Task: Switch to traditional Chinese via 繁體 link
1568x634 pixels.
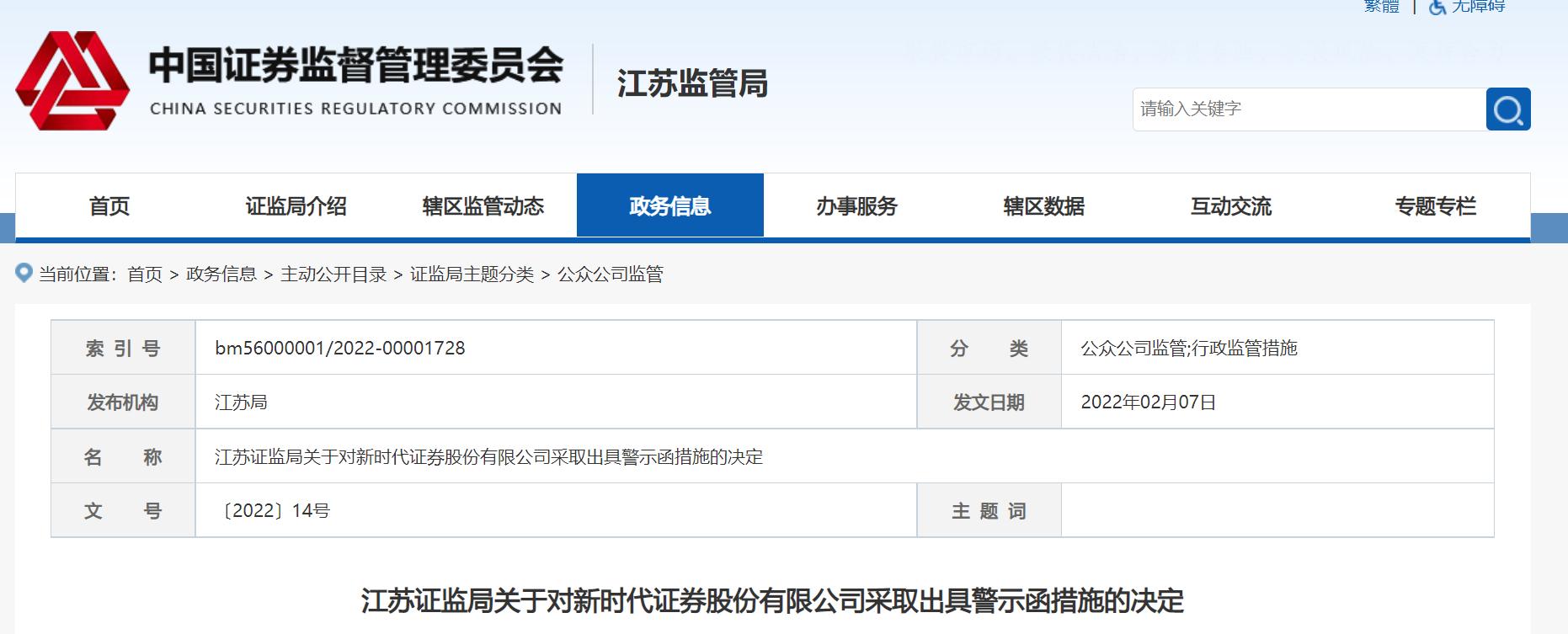Action: [x=1381, y=7]
